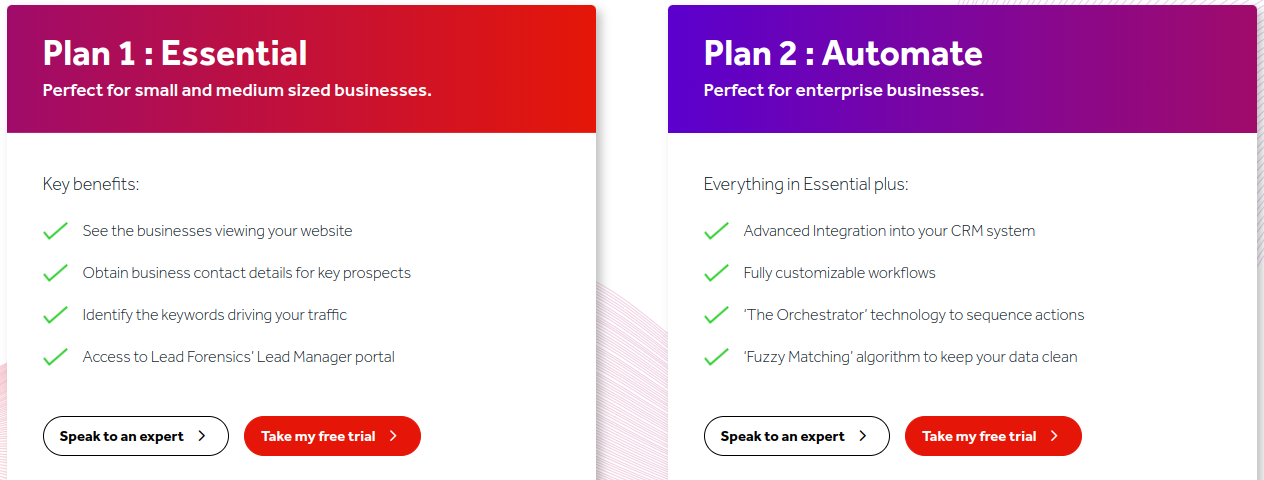Start free trial for Plan 2 Automate
This screenshot has width=1264, height=480.
click(993, 436)
